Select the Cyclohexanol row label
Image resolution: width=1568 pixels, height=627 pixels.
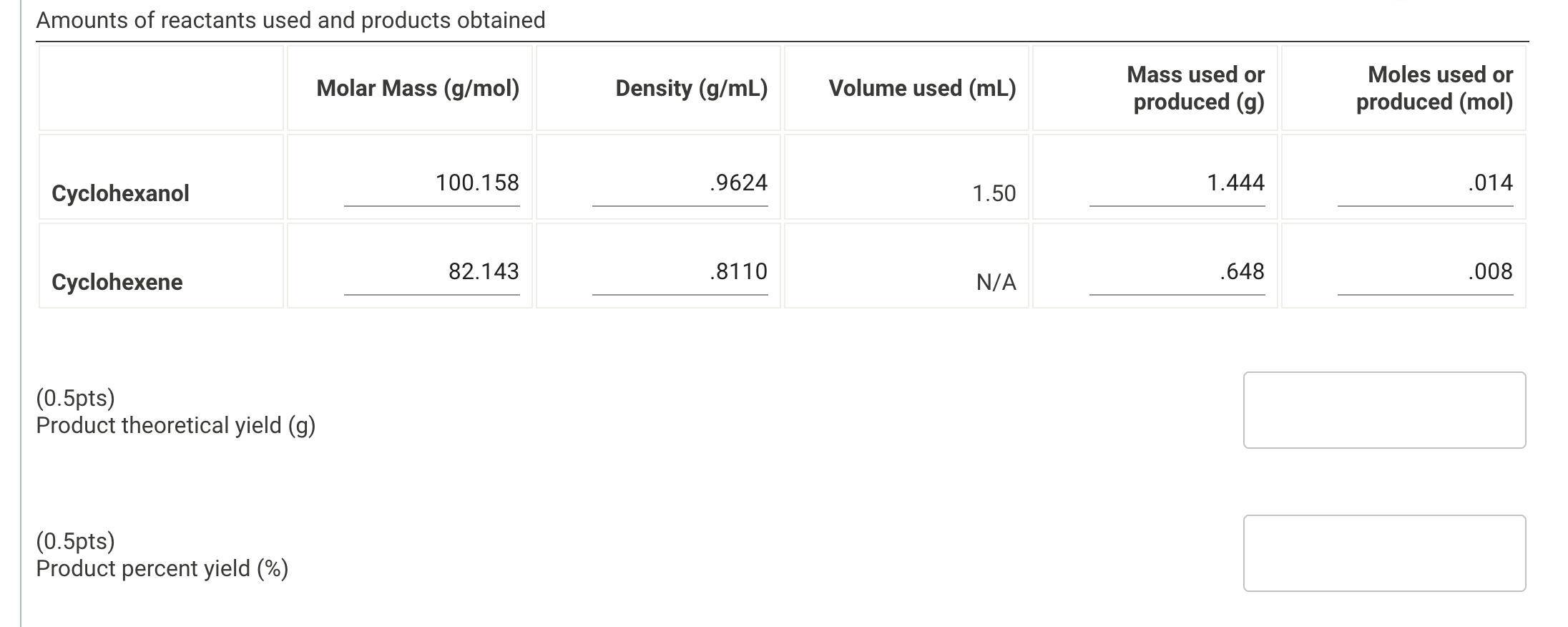point(120,192)
